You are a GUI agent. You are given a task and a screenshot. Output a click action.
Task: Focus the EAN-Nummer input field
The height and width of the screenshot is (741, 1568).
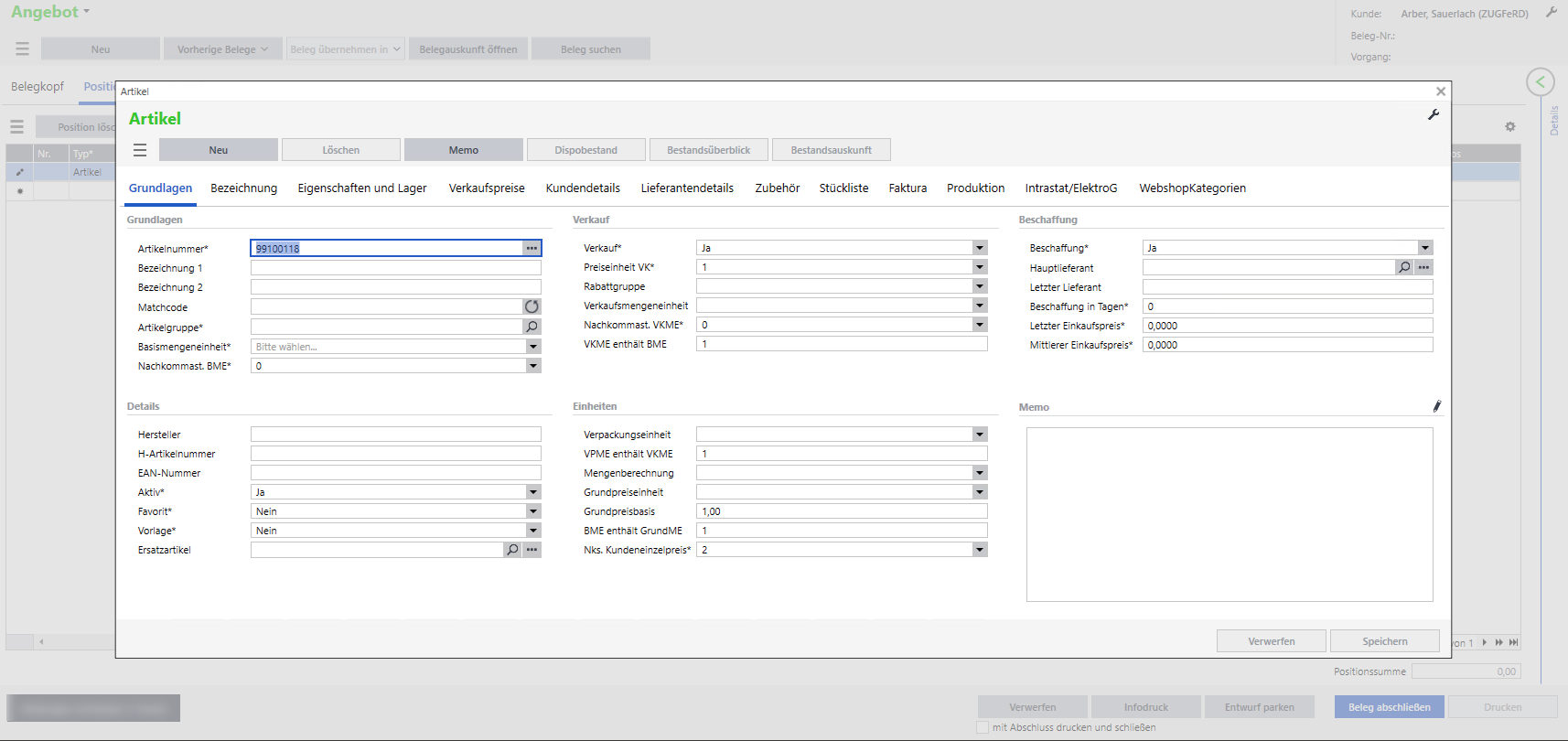[396, 473]
